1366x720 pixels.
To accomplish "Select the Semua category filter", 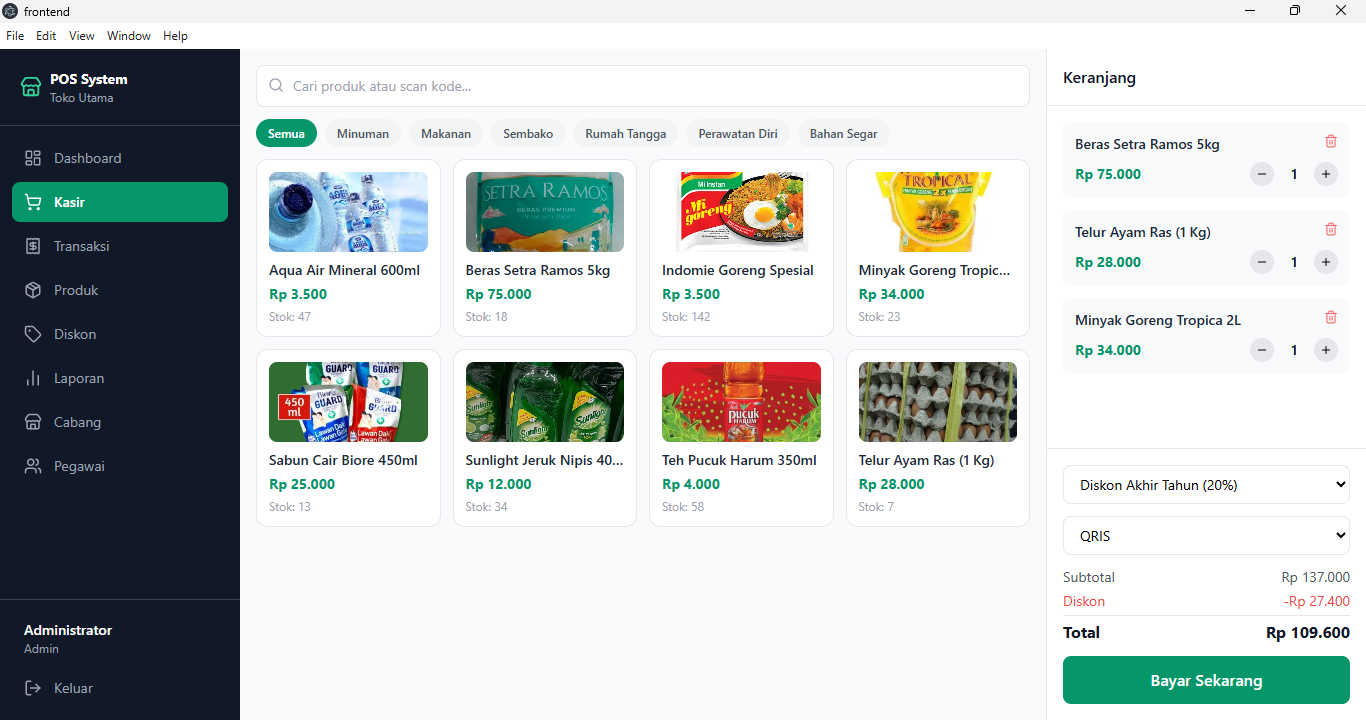I will tap(286, 134).
